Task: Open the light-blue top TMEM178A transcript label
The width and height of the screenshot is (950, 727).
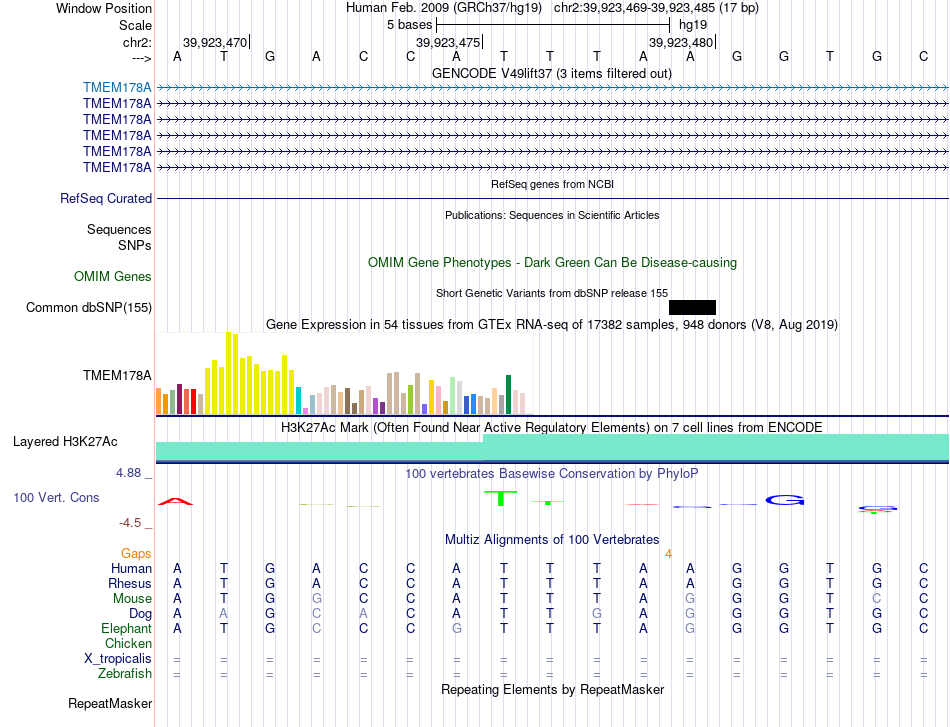Action: click(117, 87)
